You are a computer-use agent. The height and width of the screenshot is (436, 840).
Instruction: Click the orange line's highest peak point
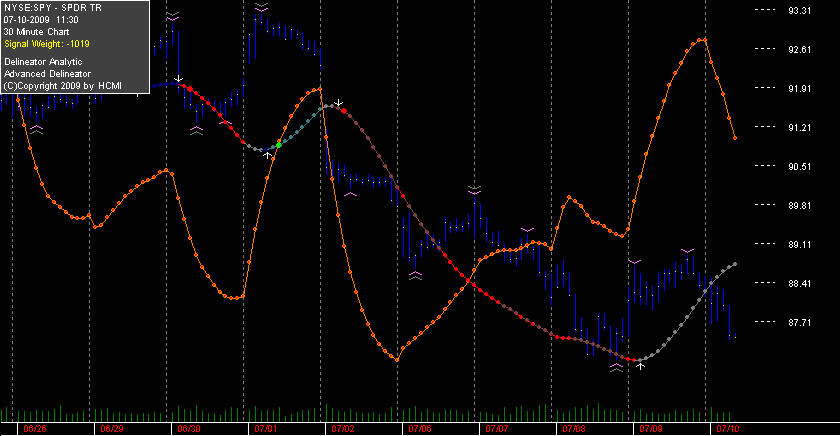pos(704,40)
